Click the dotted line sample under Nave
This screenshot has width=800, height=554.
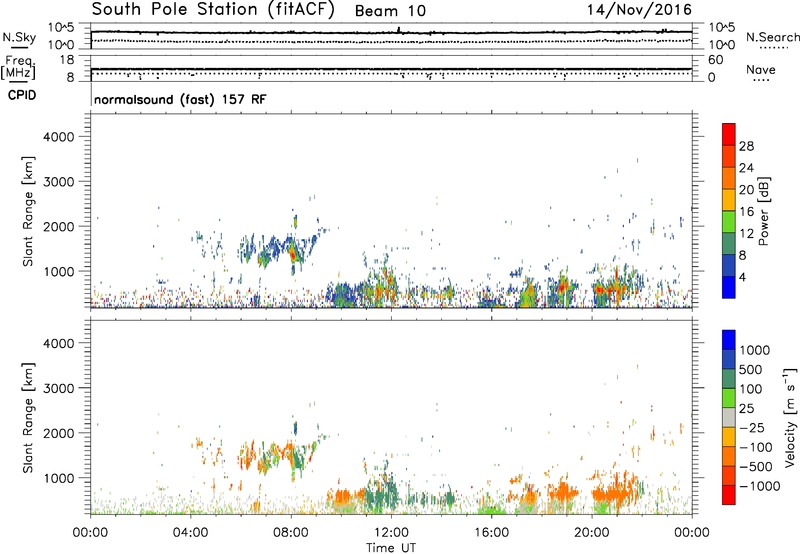click(761, 80)
